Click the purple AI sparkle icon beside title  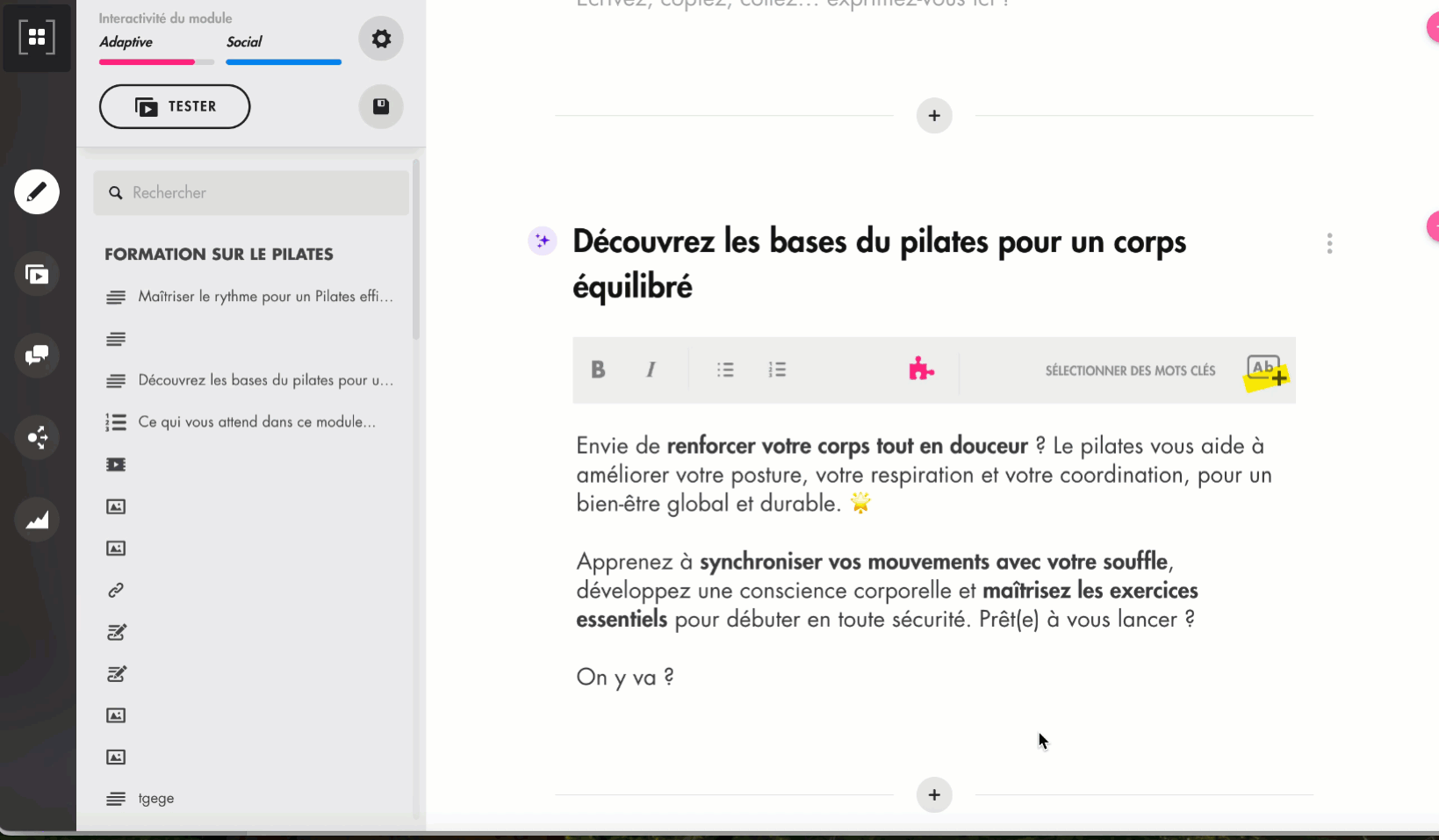pyautogui.click(x=543, y=241)
